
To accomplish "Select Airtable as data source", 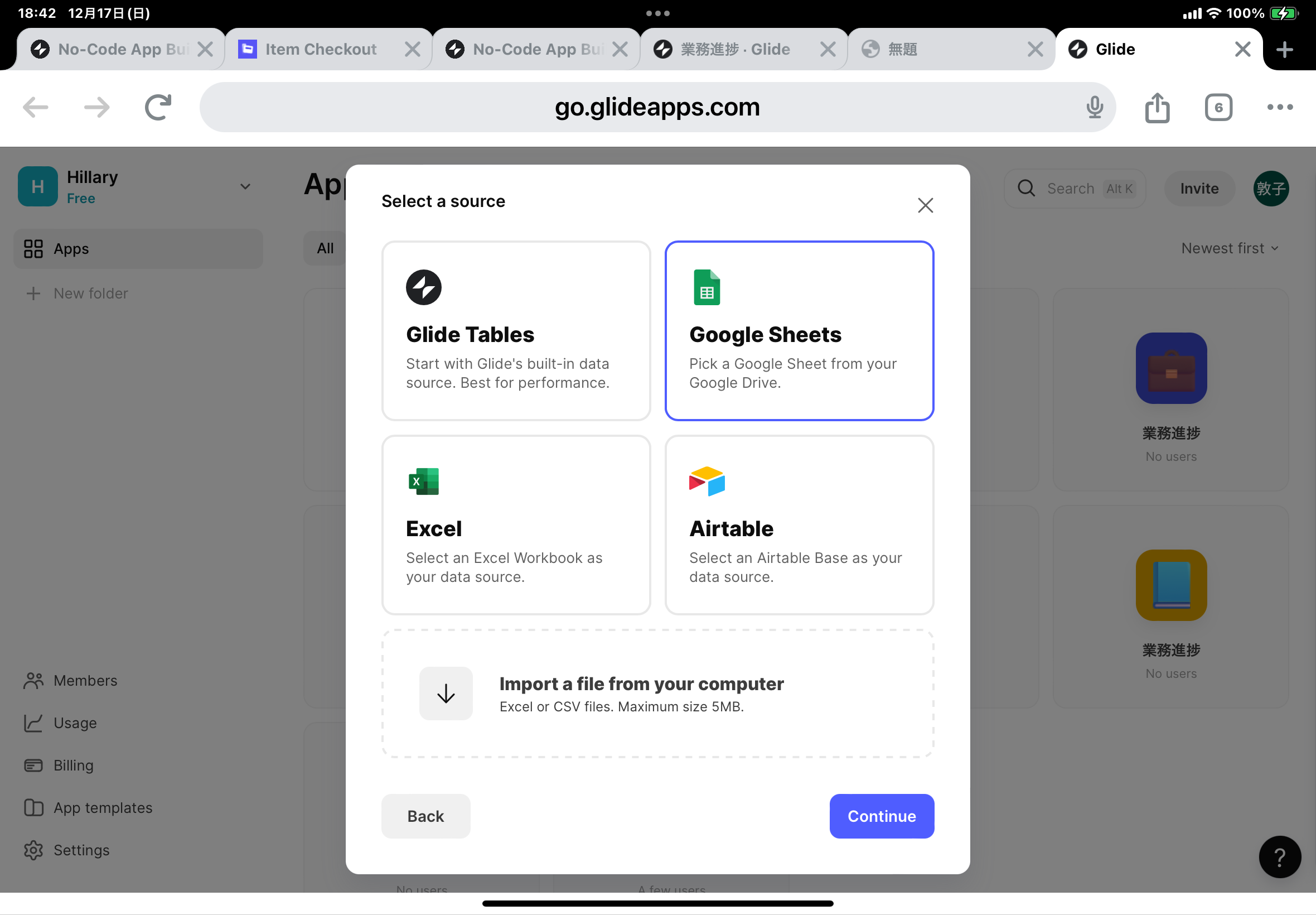I will coord(799,524).
